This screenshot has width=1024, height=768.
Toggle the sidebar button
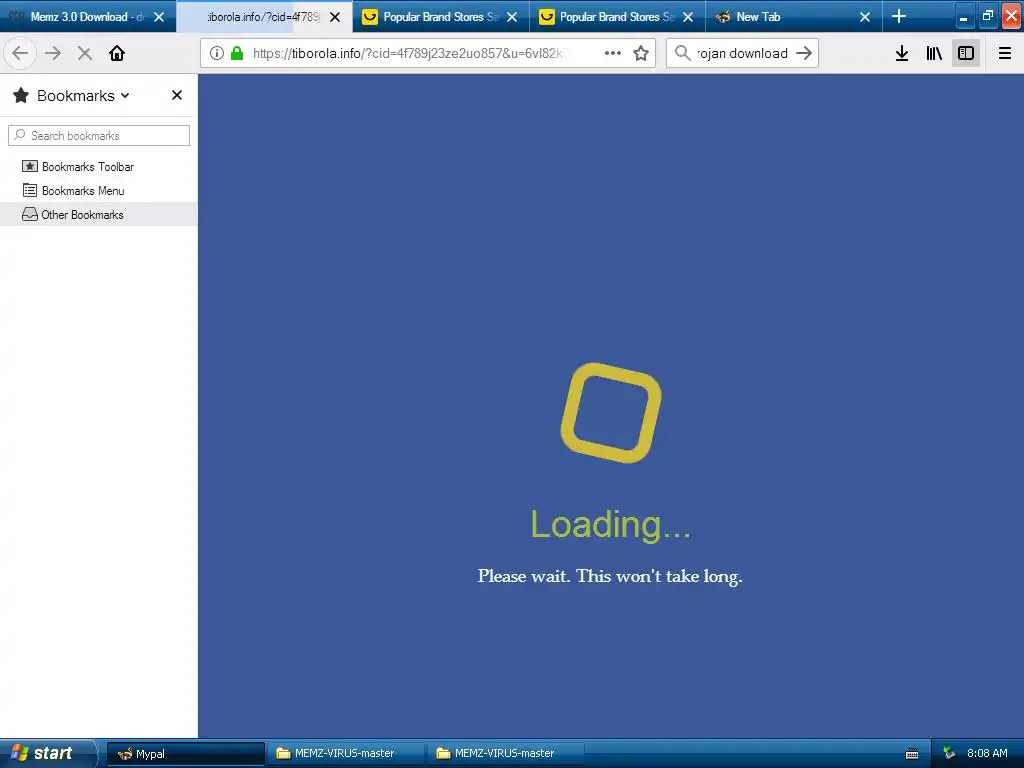(x=966, y=53)
